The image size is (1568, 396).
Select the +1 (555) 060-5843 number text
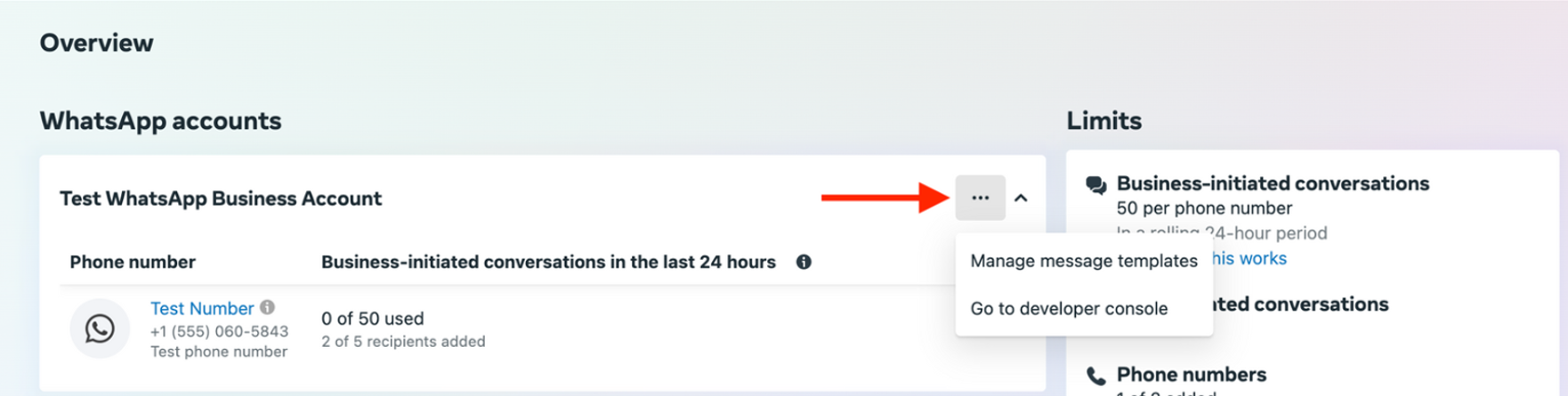point(219,331)
